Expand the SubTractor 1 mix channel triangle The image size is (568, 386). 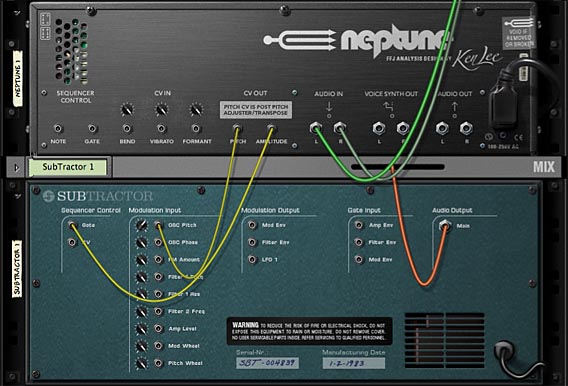point(17,168)
